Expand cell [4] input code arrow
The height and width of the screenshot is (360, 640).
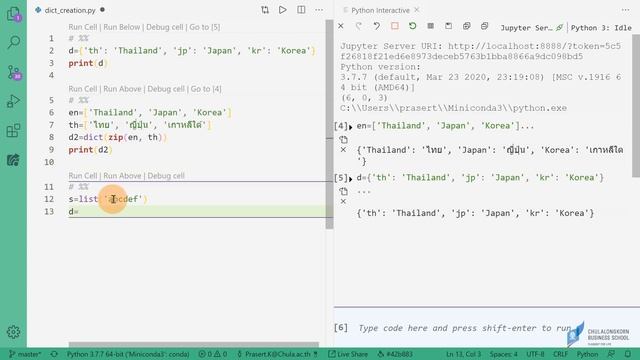pos(351,127)
